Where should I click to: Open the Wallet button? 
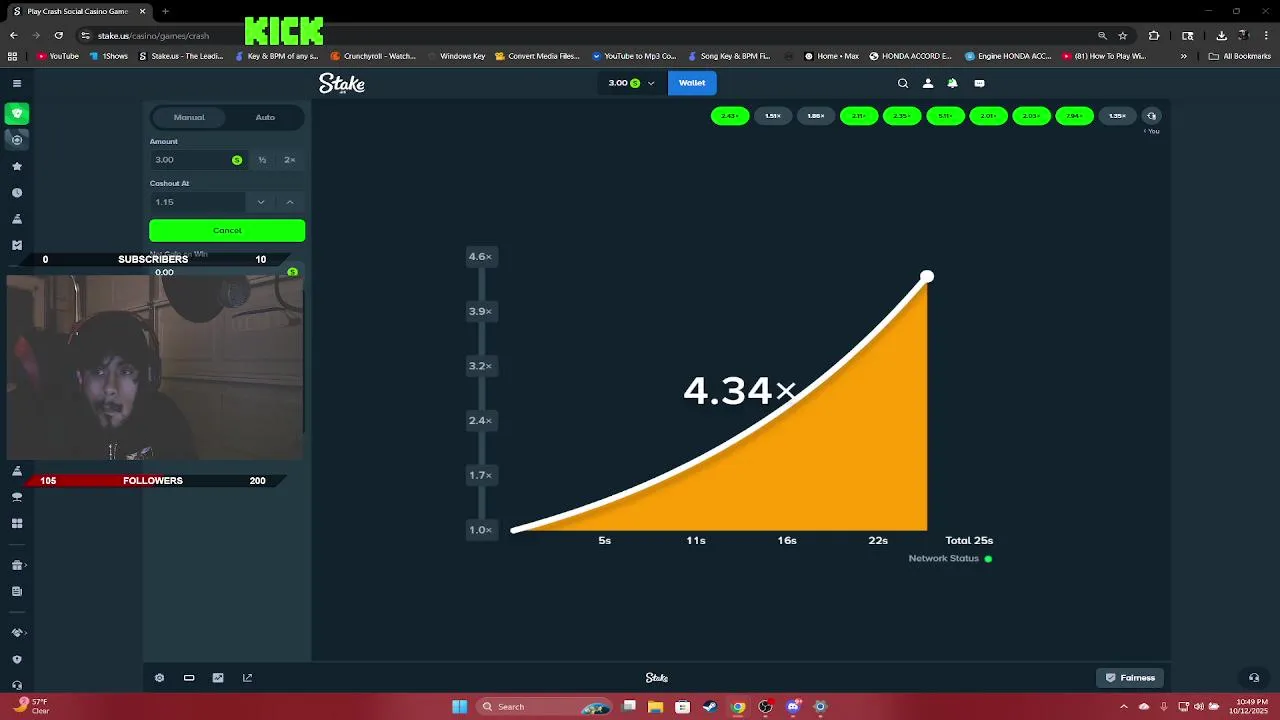pyautogui.click(x=692, y=83)
